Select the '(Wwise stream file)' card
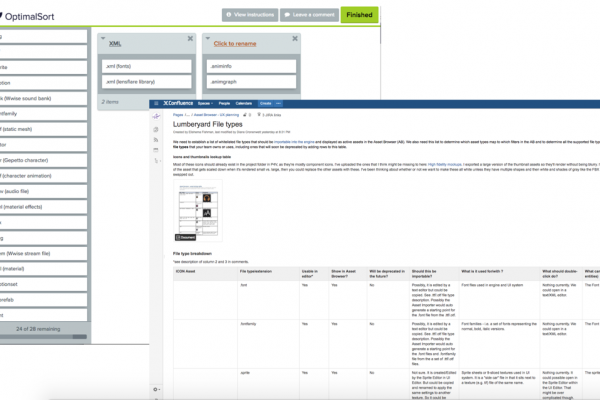The height and width of the screenshot is (400, 600). click(43, 253)
